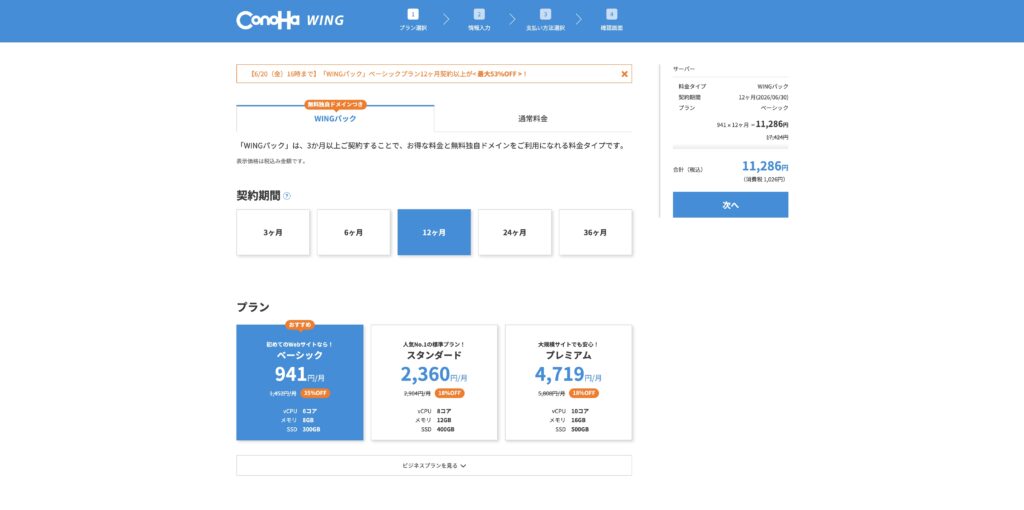Choose the 24ヶ月 contract period

515,232
